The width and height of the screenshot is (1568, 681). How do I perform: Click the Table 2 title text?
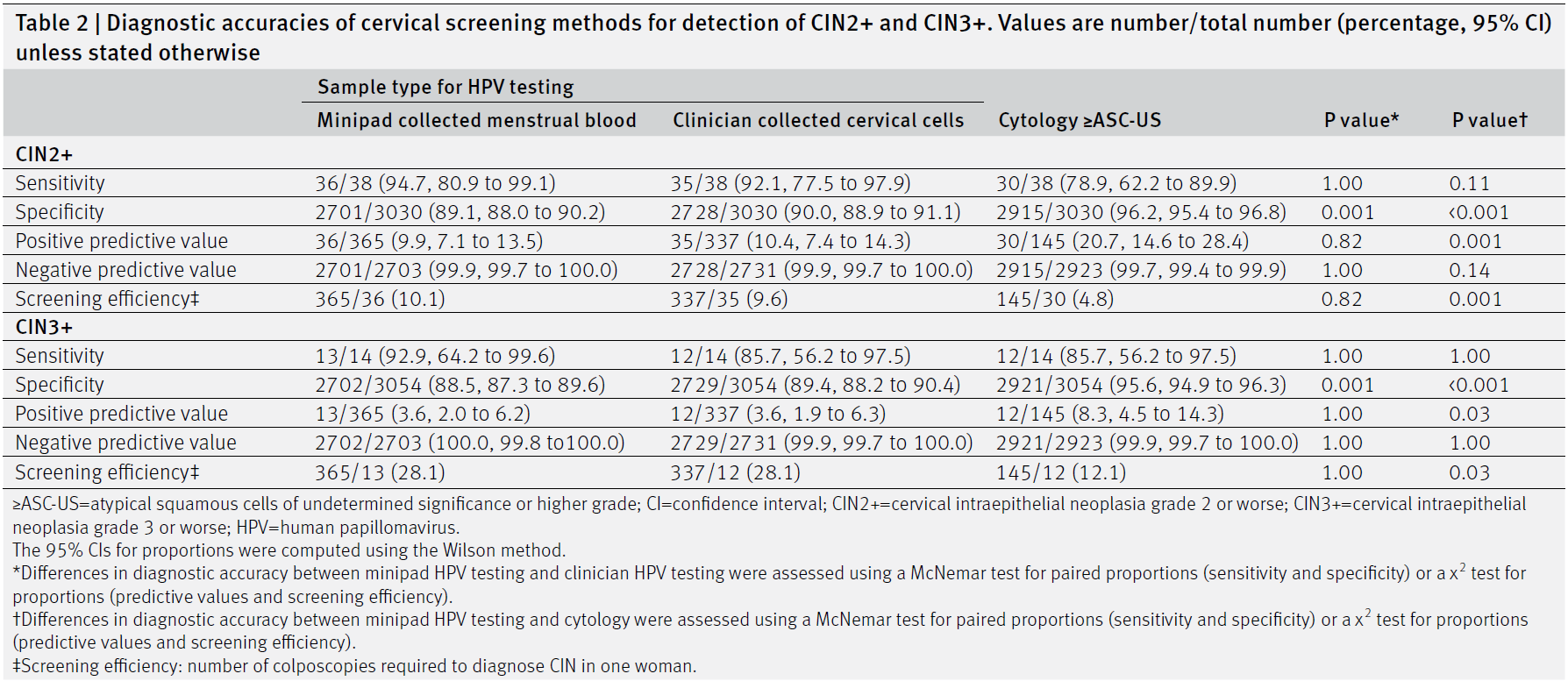coord(783,37)
